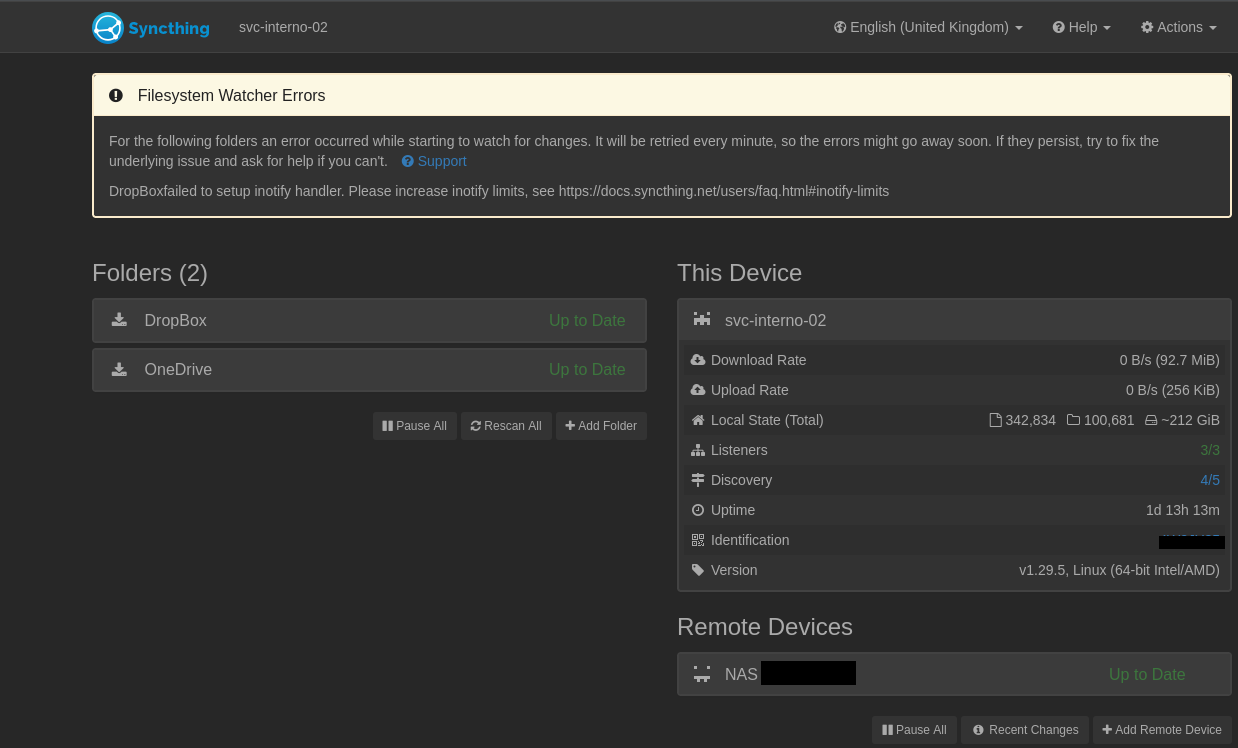Click the Listeners network icon
The image size is (1238, 748).
tap(698, 450)
